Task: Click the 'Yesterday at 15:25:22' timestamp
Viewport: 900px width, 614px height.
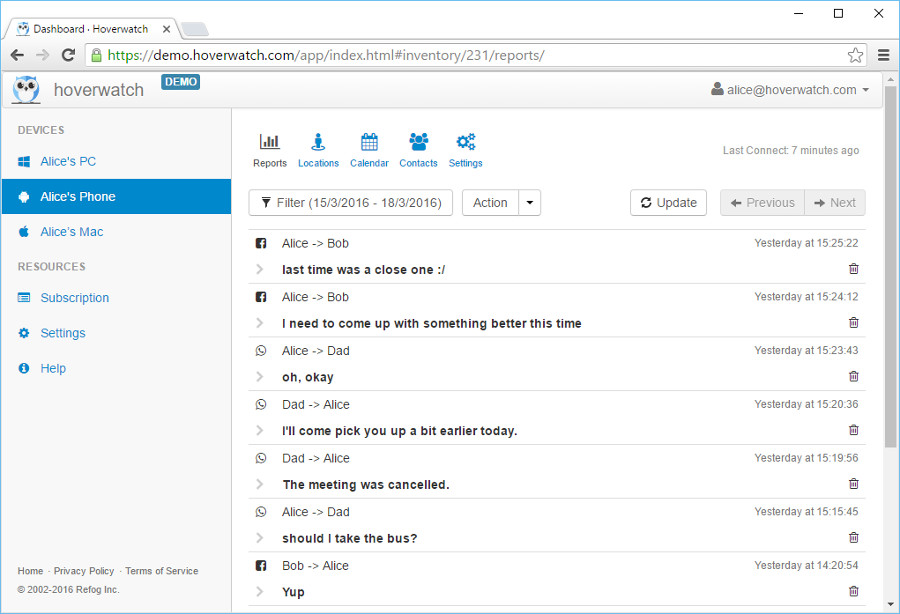Action: pyautogui.click(x=806, y=243)
